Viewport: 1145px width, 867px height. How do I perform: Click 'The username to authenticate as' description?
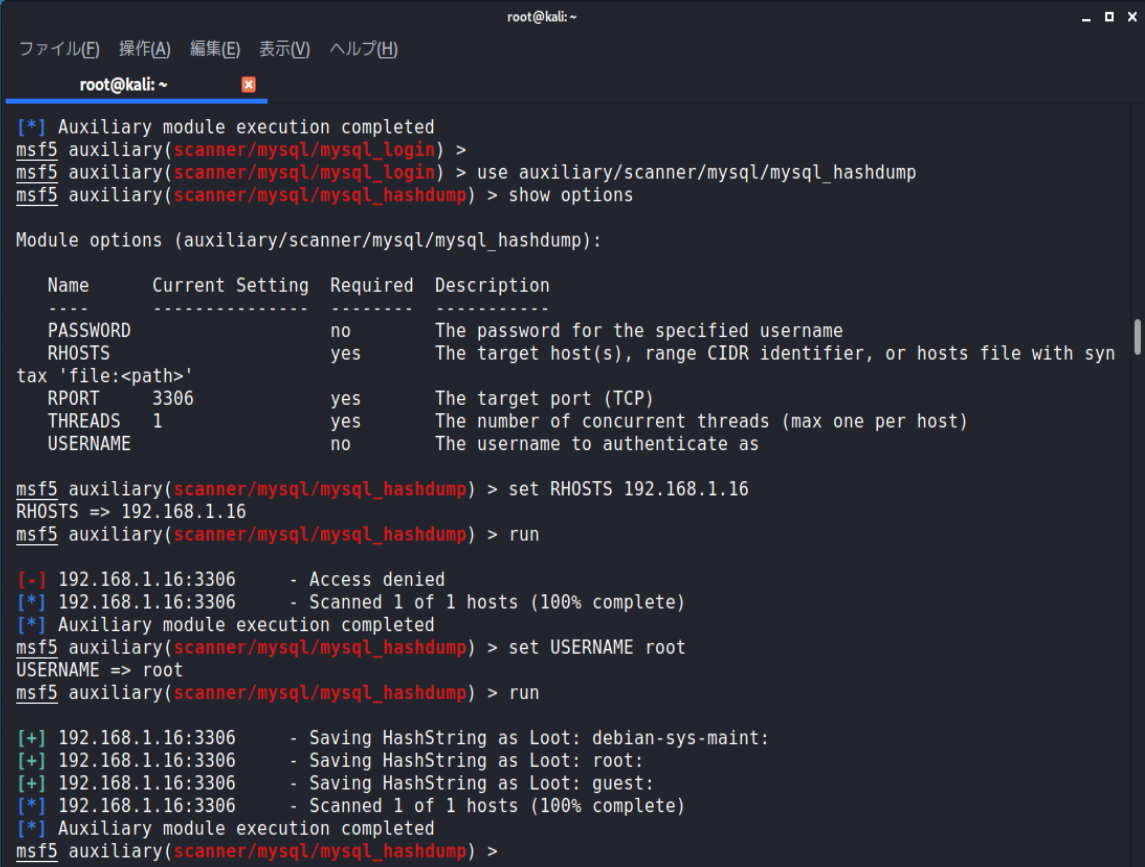click(597, 444)
